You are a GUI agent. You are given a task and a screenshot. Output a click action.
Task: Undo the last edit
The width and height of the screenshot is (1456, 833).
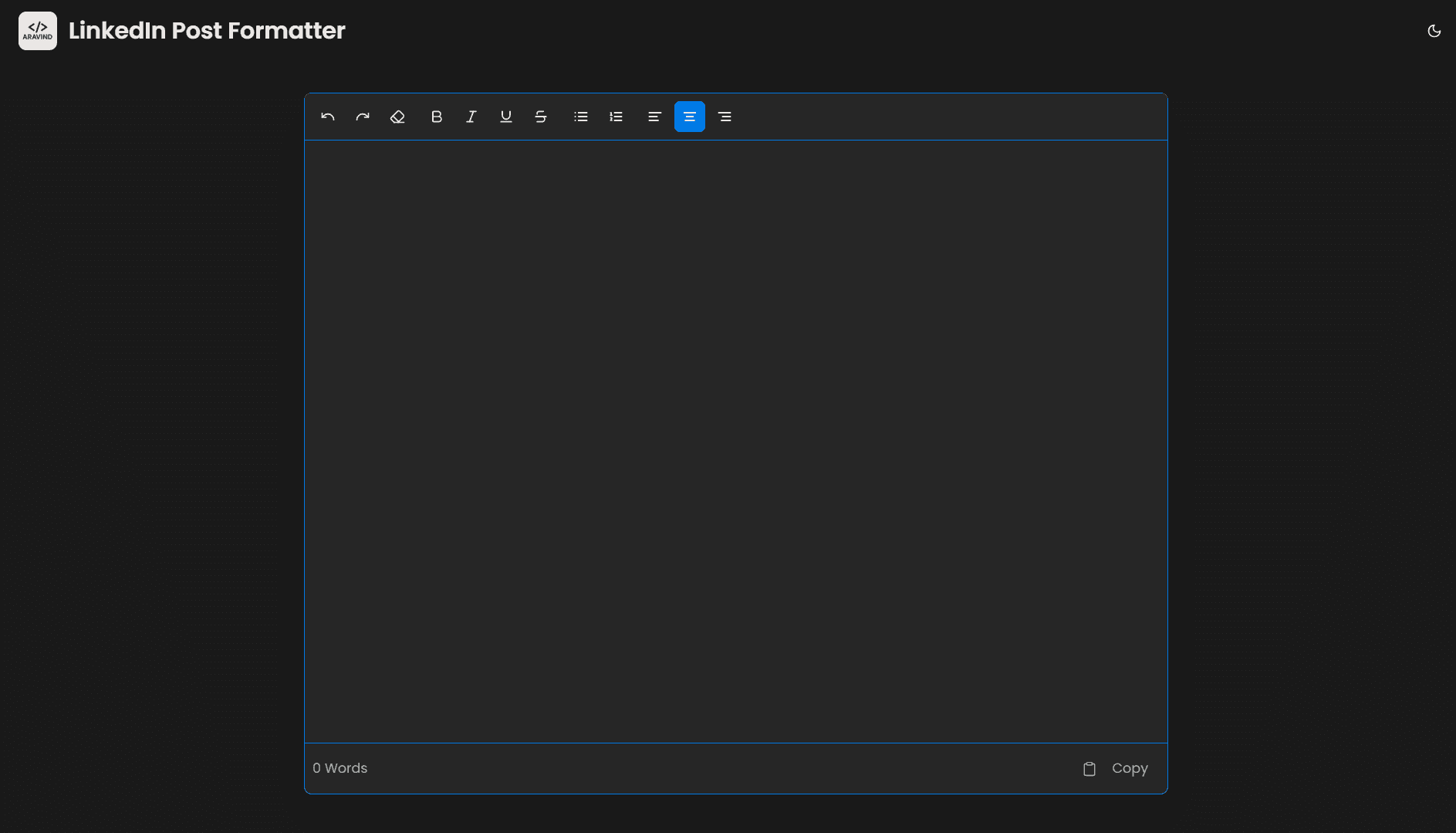[x=328, y=117]
